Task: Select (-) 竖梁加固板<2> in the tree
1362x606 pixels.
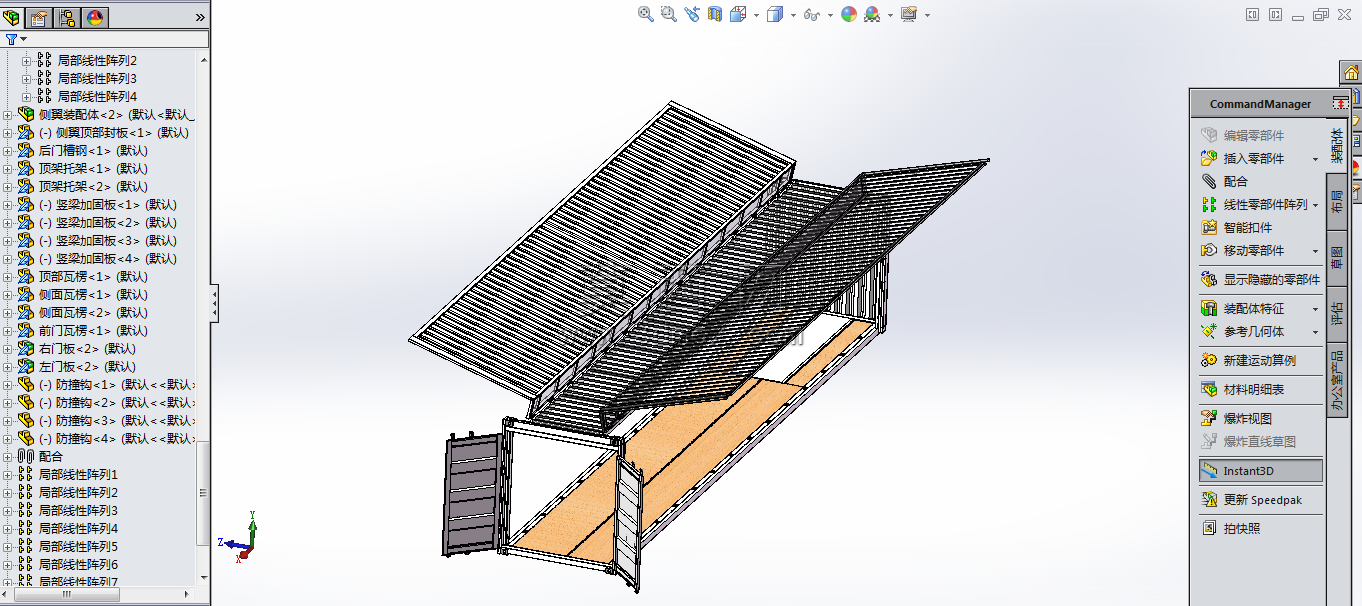Action: 107,222
